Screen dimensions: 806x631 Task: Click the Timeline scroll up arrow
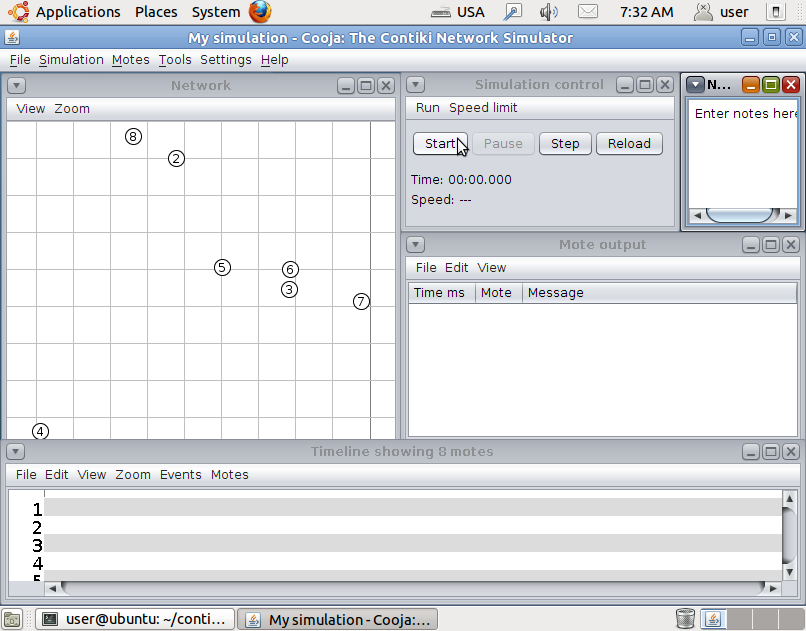(x=790, y=498)
